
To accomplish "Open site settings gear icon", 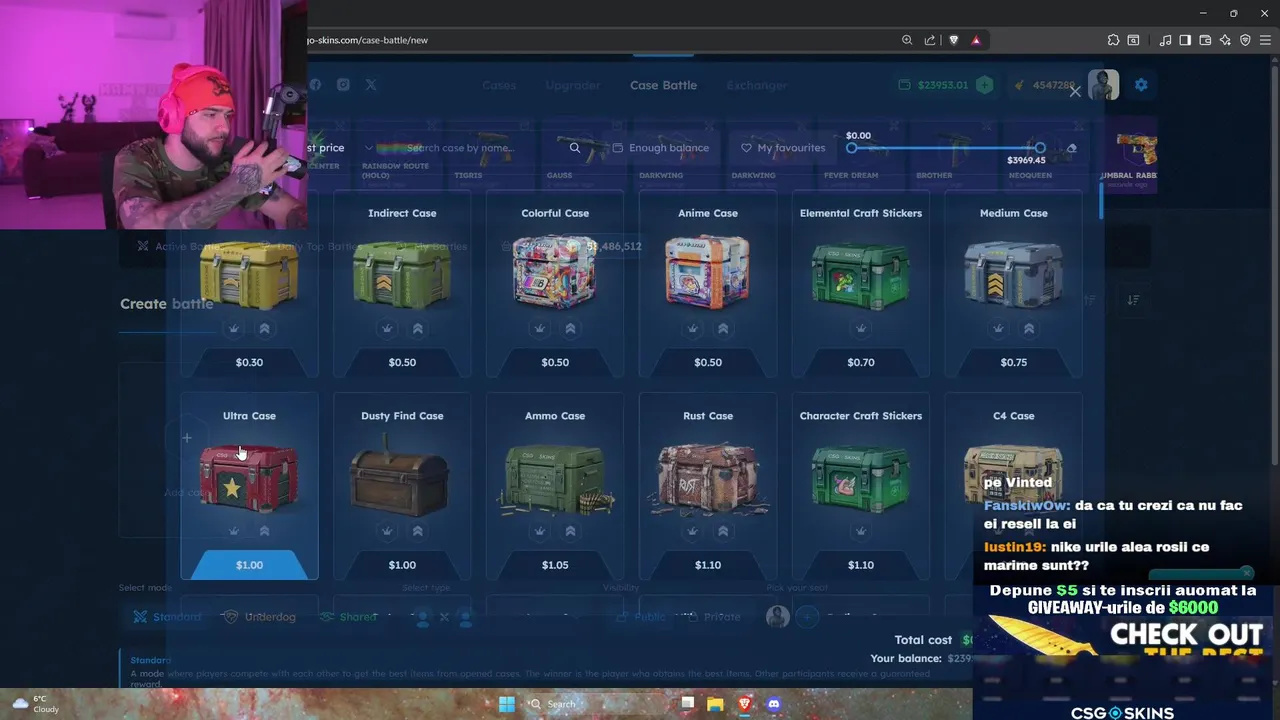I will point(1141,85).
